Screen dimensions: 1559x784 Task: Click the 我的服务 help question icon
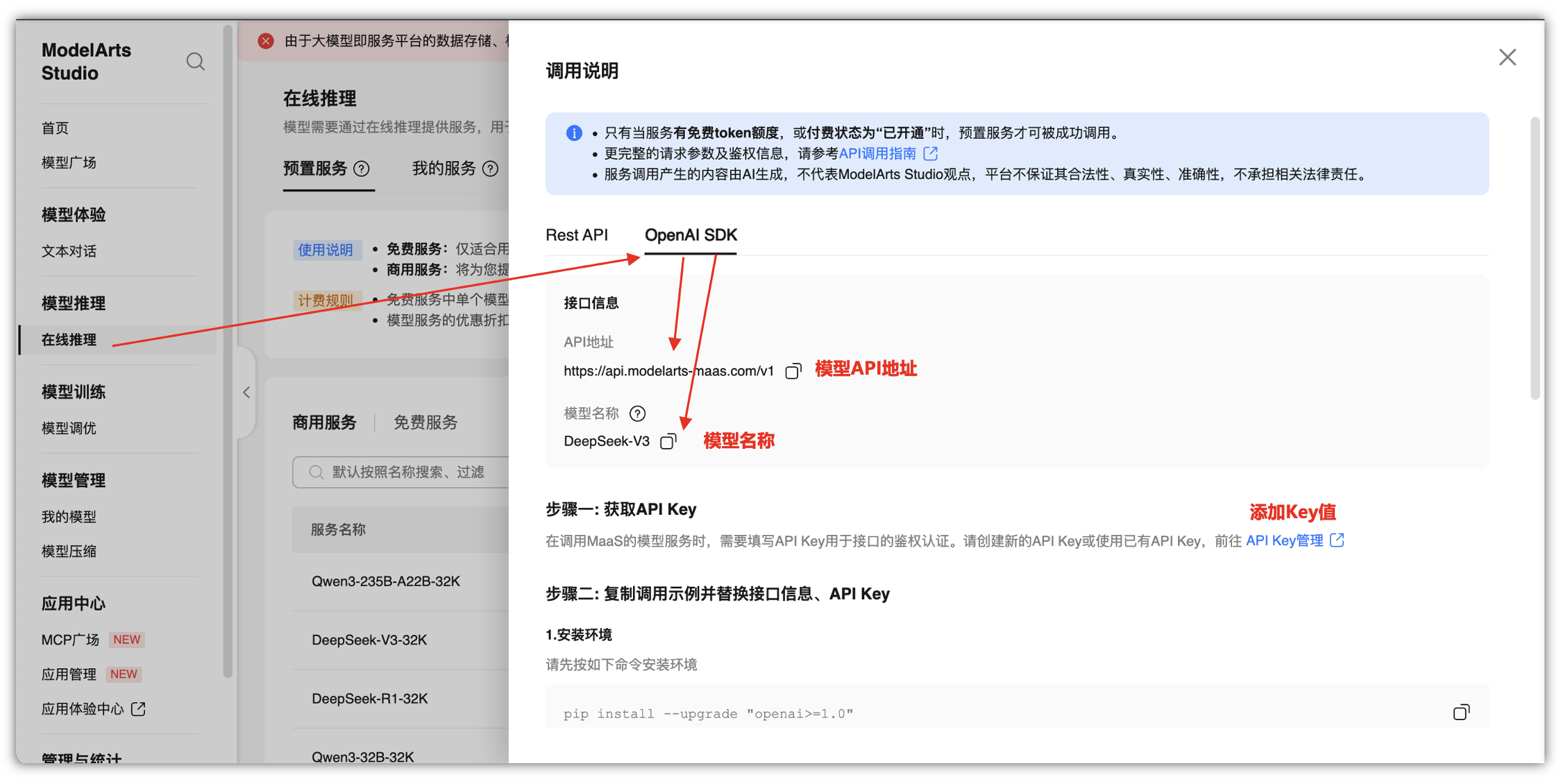490,169
